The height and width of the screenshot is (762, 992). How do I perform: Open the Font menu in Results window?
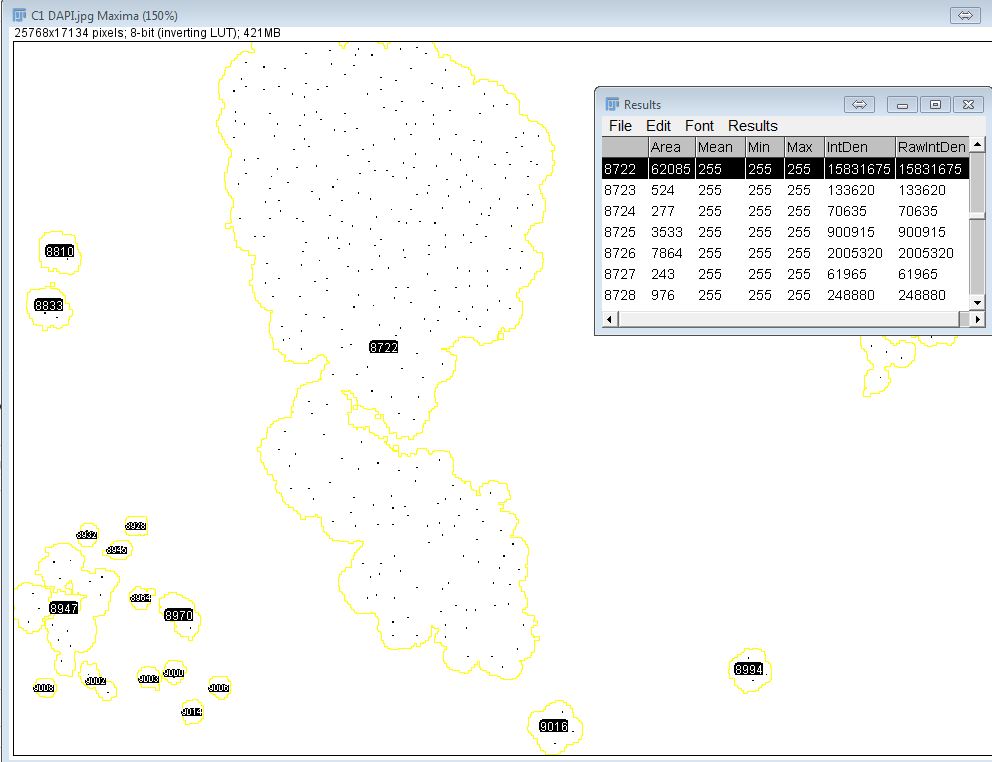[699, 126]
